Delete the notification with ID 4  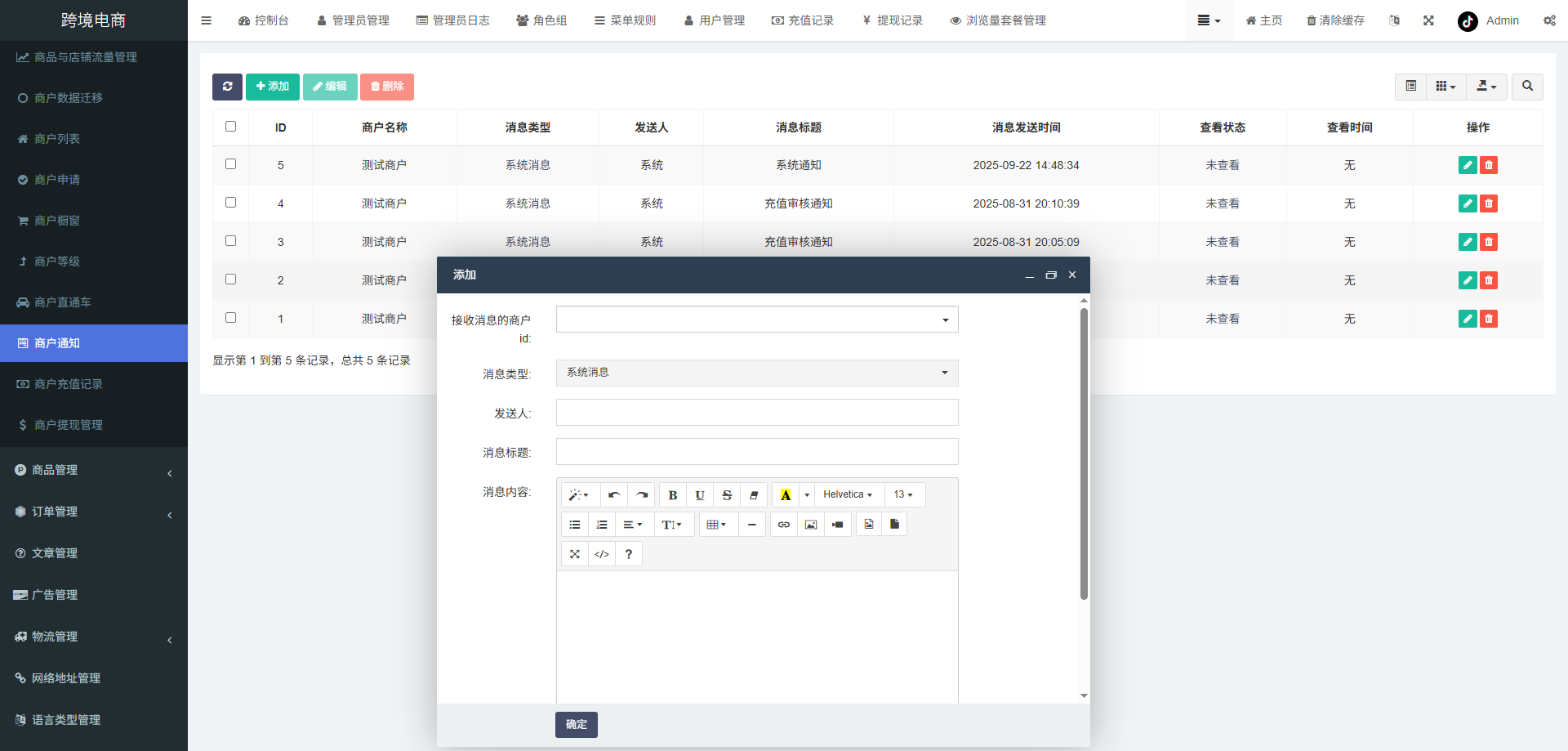tap(1489, 203)
